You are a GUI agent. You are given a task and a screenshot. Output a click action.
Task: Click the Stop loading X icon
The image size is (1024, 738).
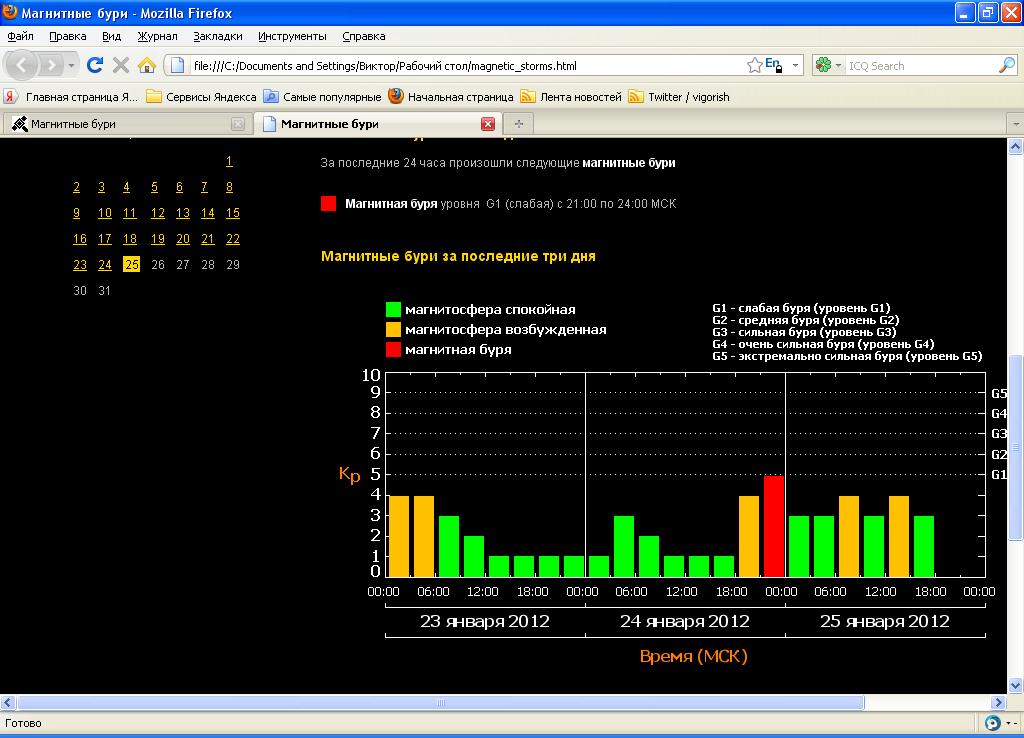click(x=121, y=65)
